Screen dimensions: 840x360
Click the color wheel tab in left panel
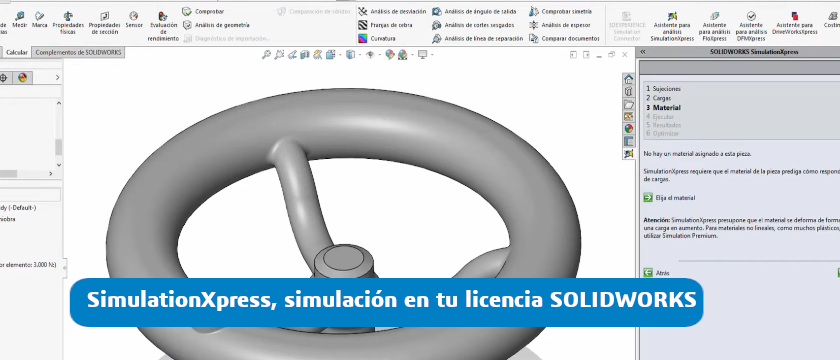22,78
